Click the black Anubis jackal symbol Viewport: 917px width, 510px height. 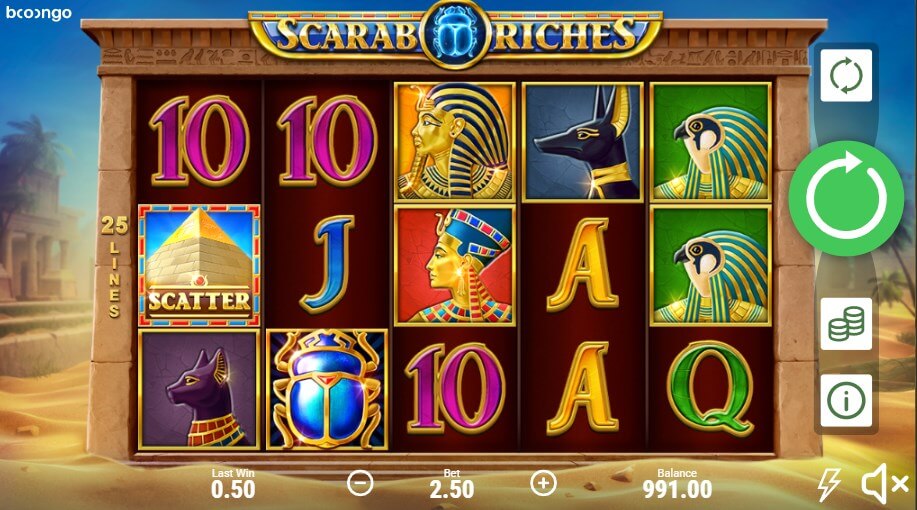point(582,142)
